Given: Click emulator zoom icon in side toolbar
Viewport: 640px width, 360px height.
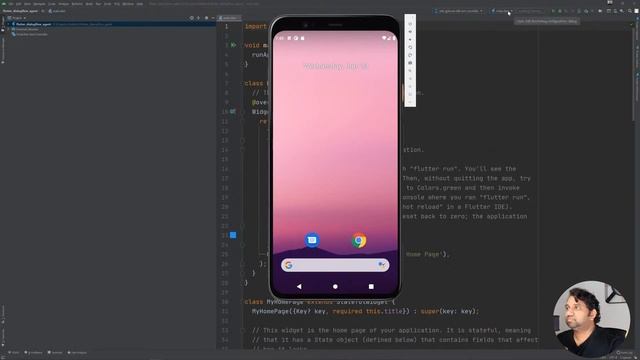Looking at the screenshot, I should pyautogui.click(x=410, y=71).
